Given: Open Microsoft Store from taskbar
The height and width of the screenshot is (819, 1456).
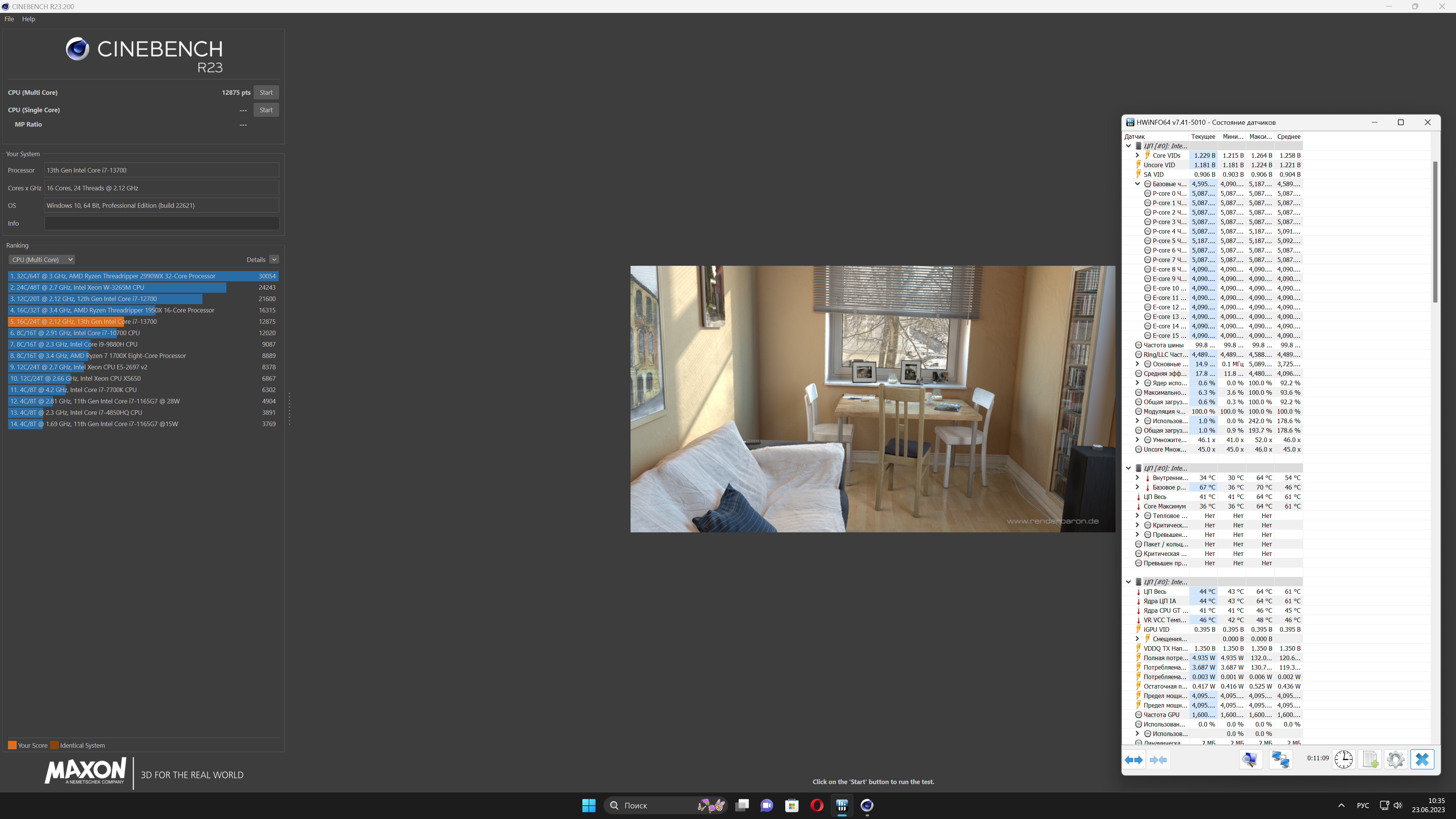Looking at the screenshot, I should coord(791,805).
